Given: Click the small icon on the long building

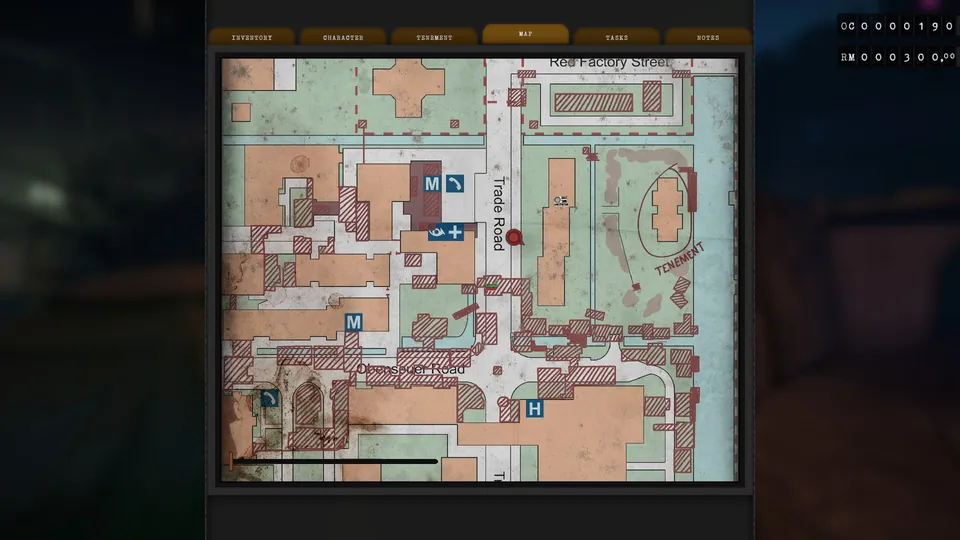Looking at the screenshot, I should pyautogui.click(x=561, y=200).
